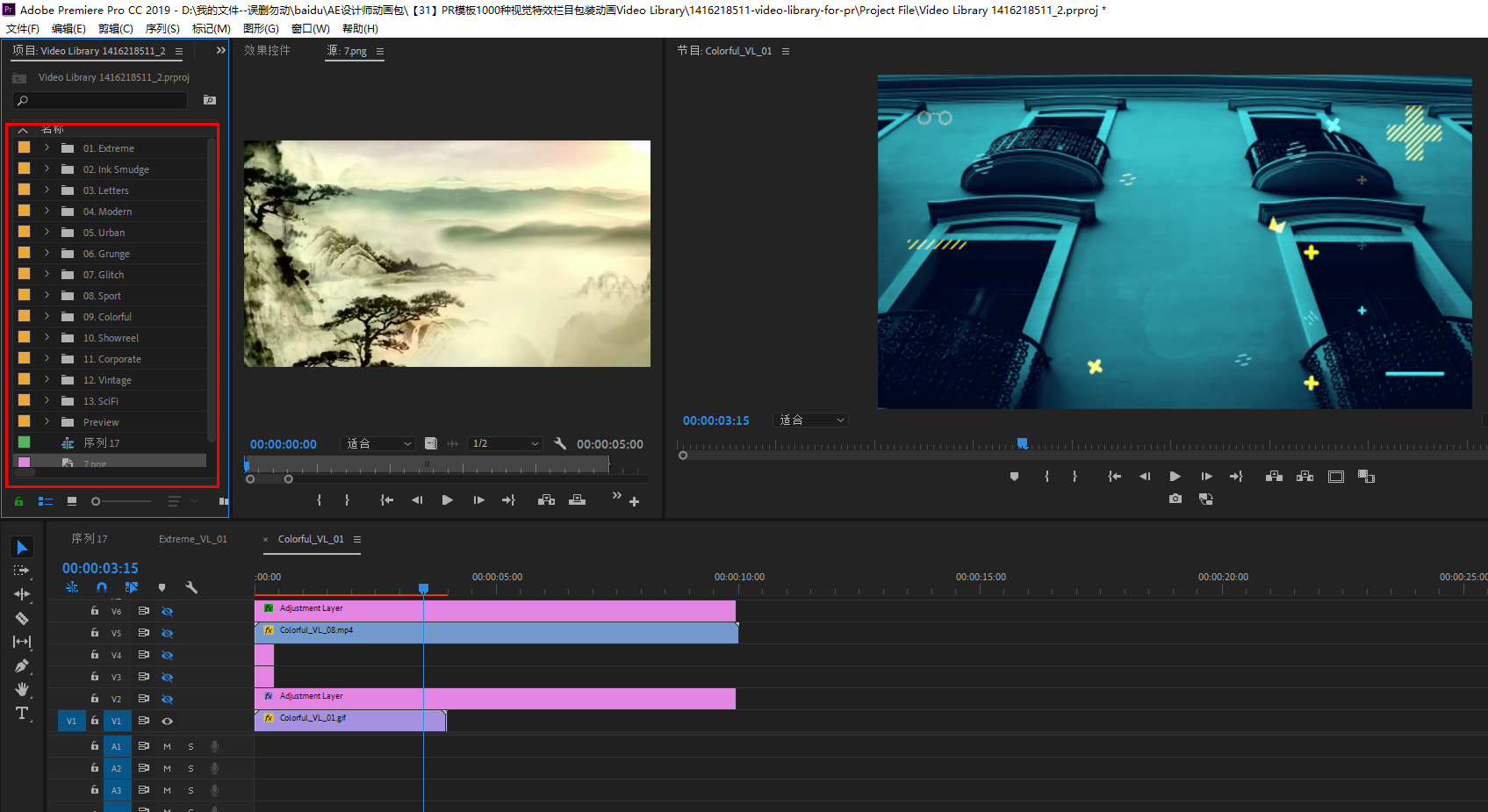Click Extract button in Program monitor
The height and width of the screenshot is (812, 1488).
tap(1305, 476)
